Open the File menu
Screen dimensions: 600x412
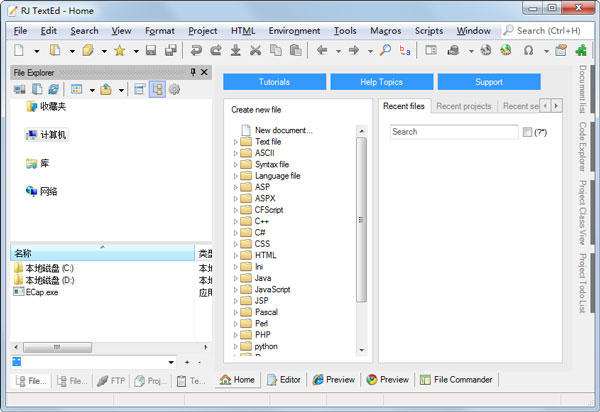tap(20, 31)
